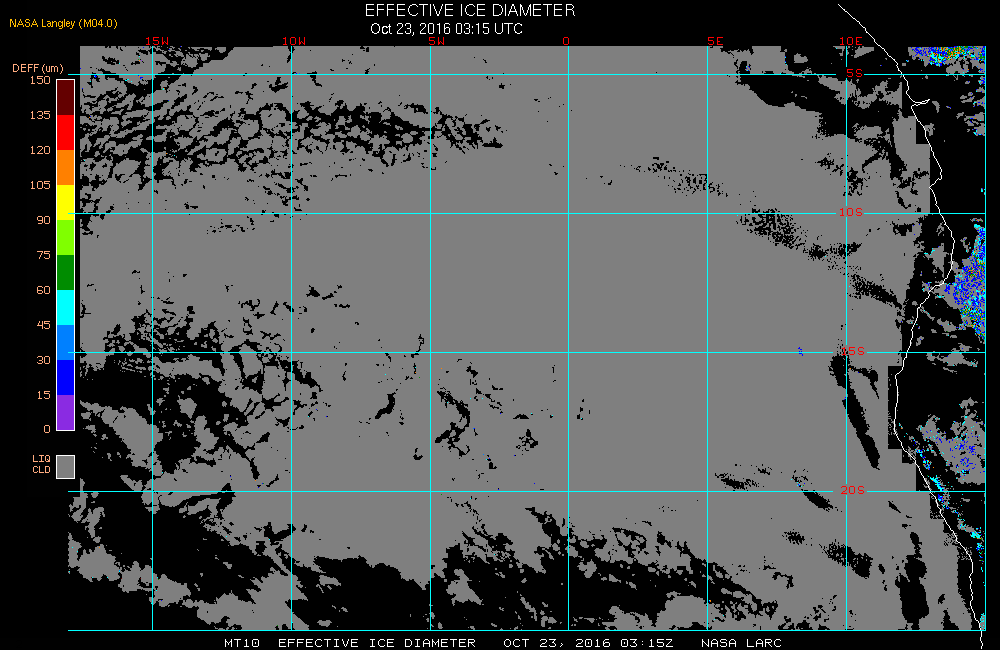
Task: Click 'NASA LARC' in the bottom caption
Action: (x=741, y=643)
